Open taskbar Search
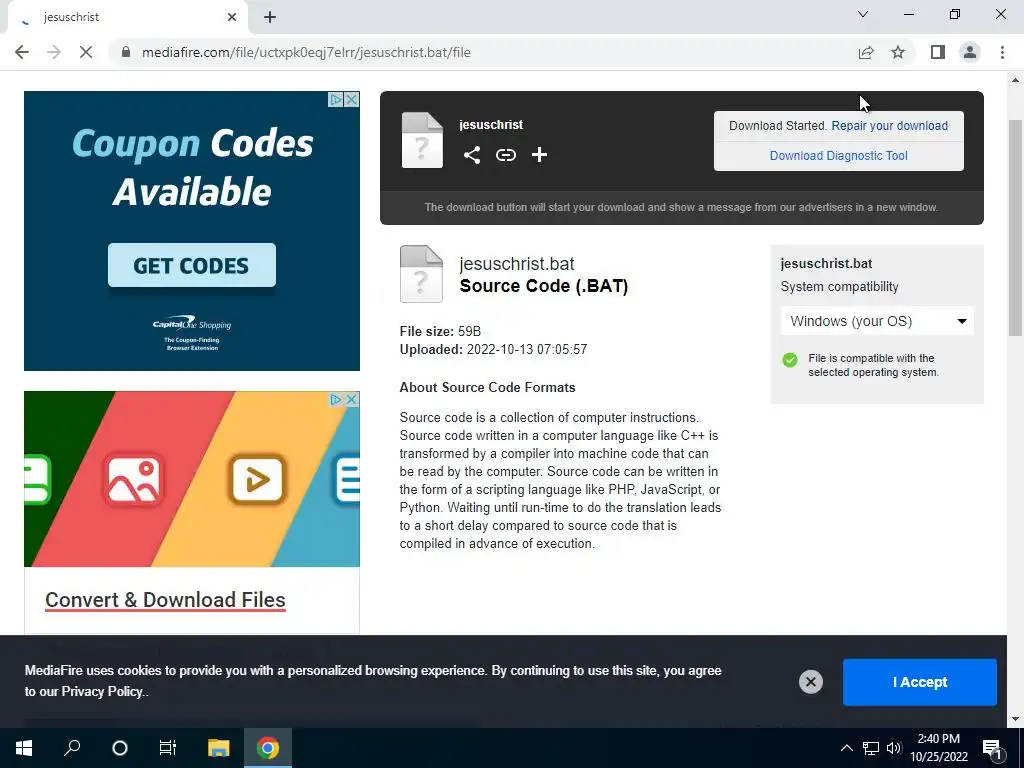The width and height of the screenshot is (1024, 768). tap(72, 748)
